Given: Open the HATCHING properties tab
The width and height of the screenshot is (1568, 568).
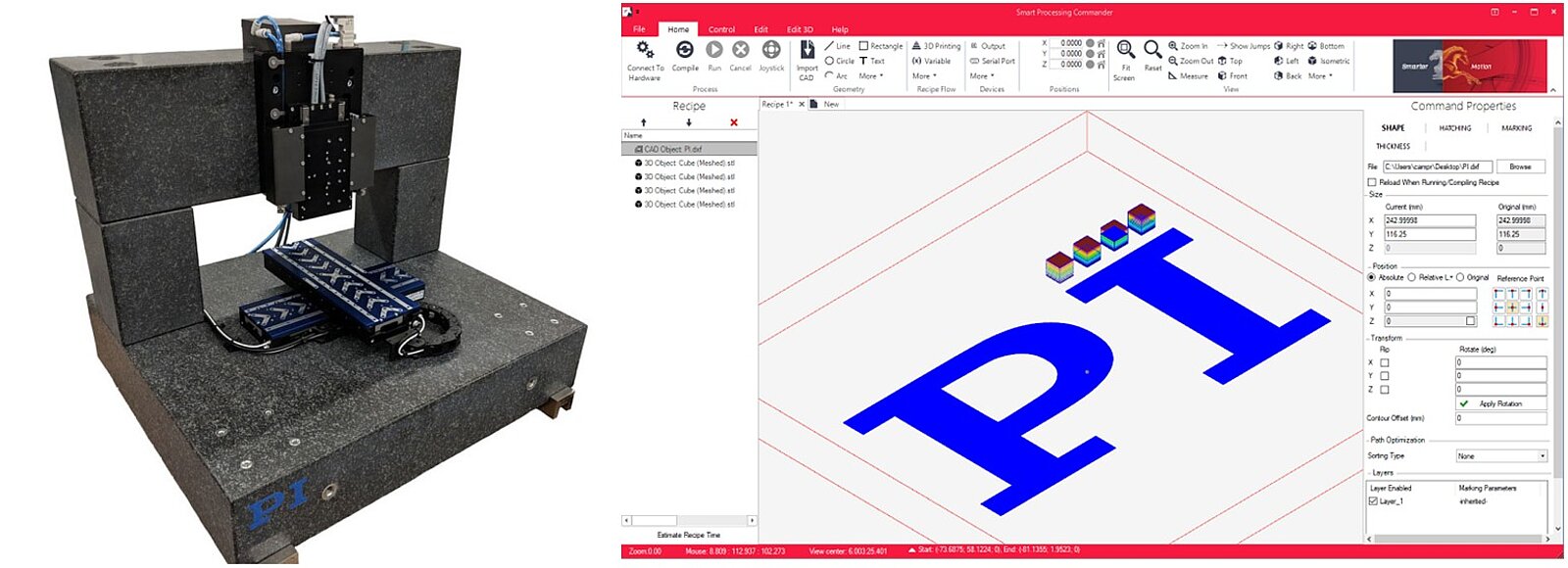Looking at the screenshot, I should pyautogui.click(x=1455, y=128).
